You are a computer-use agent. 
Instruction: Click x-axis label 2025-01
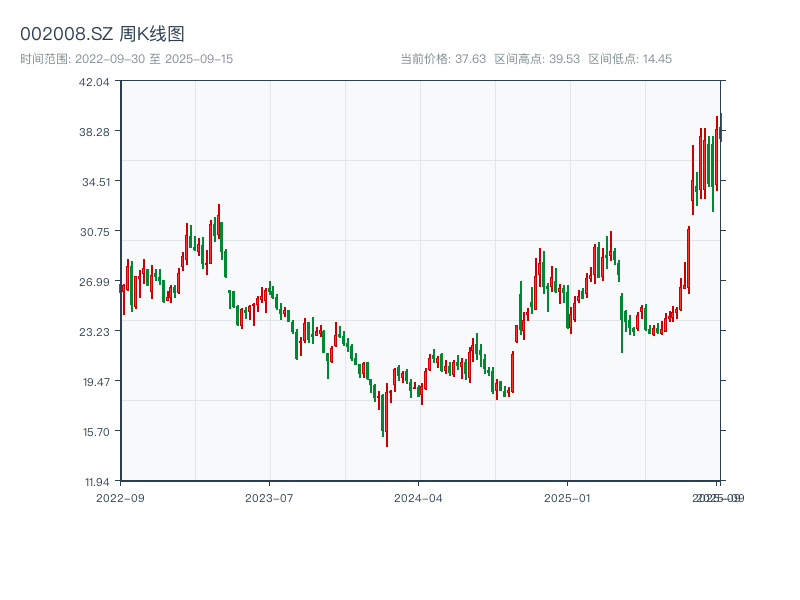[x=567, y=498]
